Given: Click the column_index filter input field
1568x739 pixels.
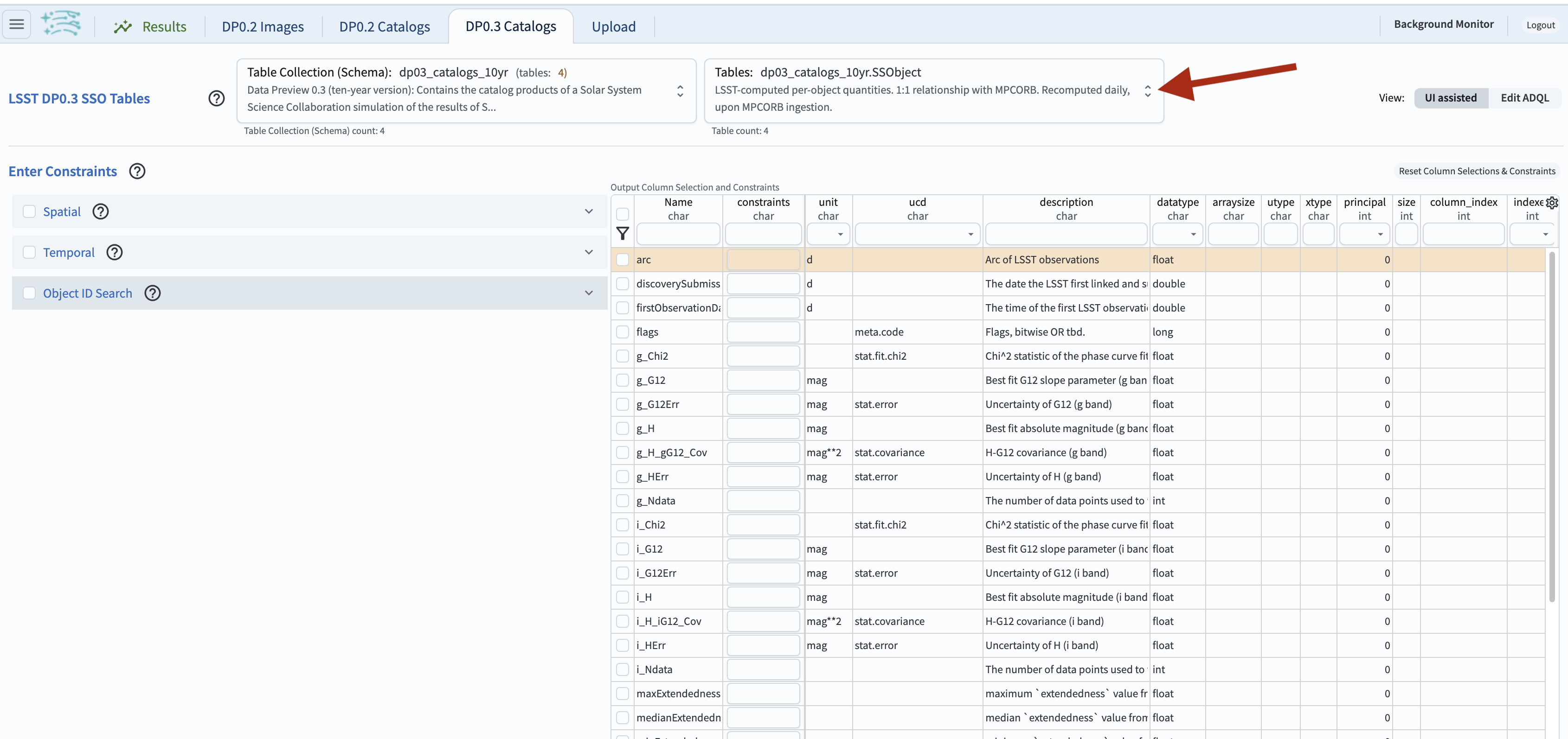Looking at the screenshot, I should (1463, 234).
